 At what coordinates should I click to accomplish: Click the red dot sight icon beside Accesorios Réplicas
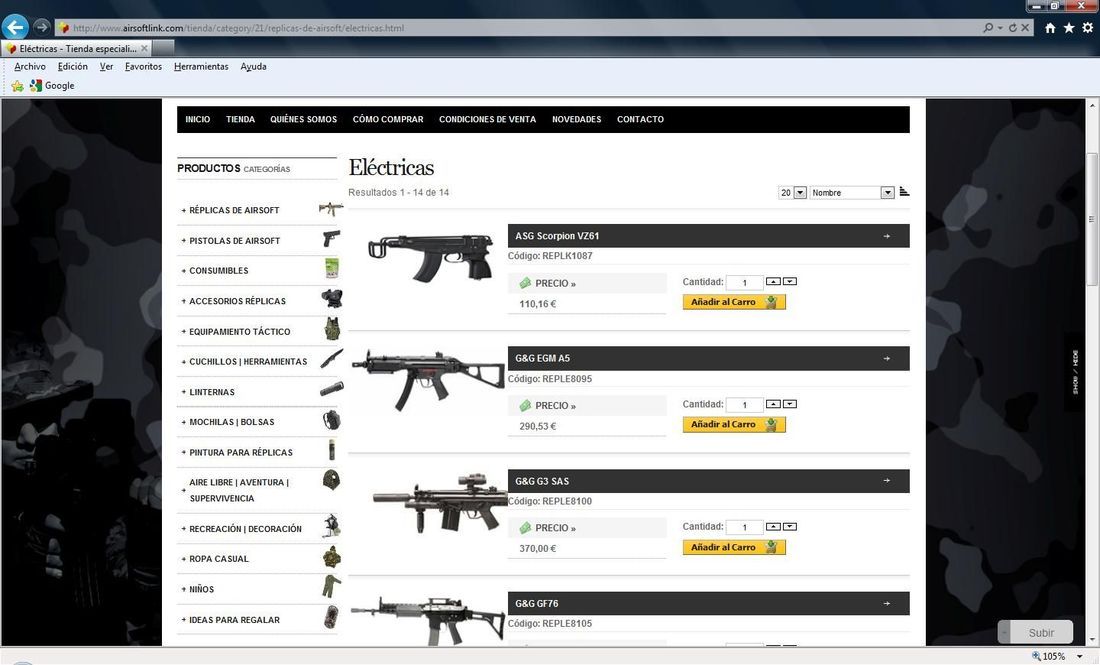pos(332,299)
